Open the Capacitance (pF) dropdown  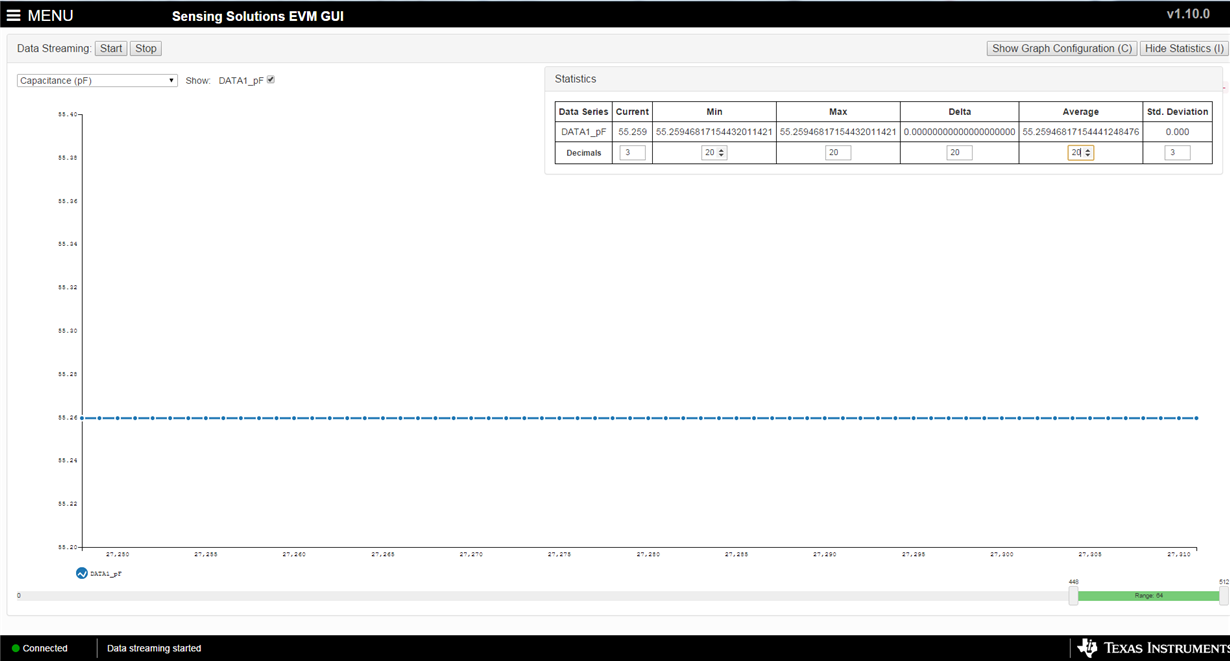pos(97,81)
